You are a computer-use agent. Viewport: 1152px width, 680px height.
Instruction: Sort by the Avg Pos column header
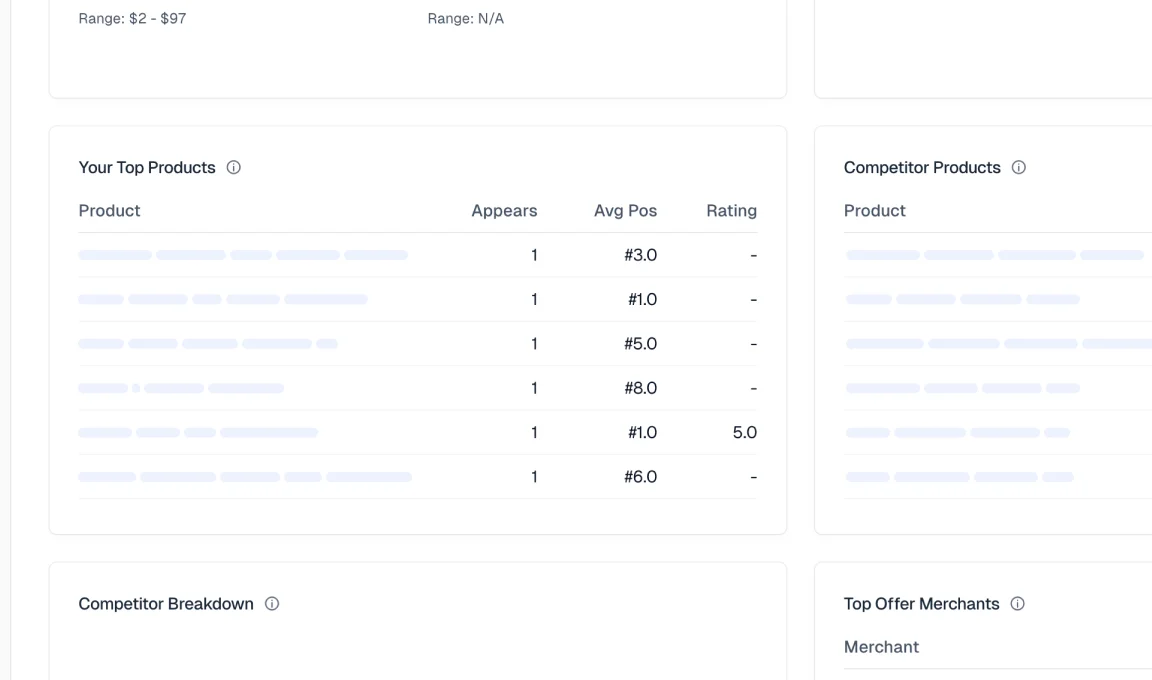point(625,210)
